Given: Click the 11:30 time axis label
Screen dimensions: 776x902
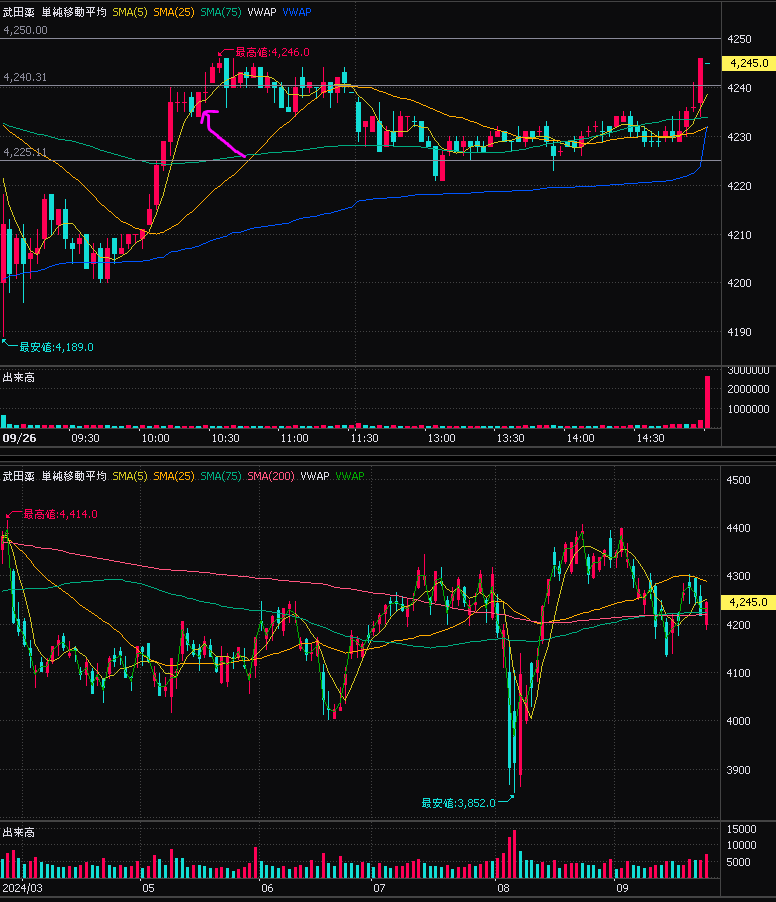Looking at the screenshot, I should pos(365,438).
